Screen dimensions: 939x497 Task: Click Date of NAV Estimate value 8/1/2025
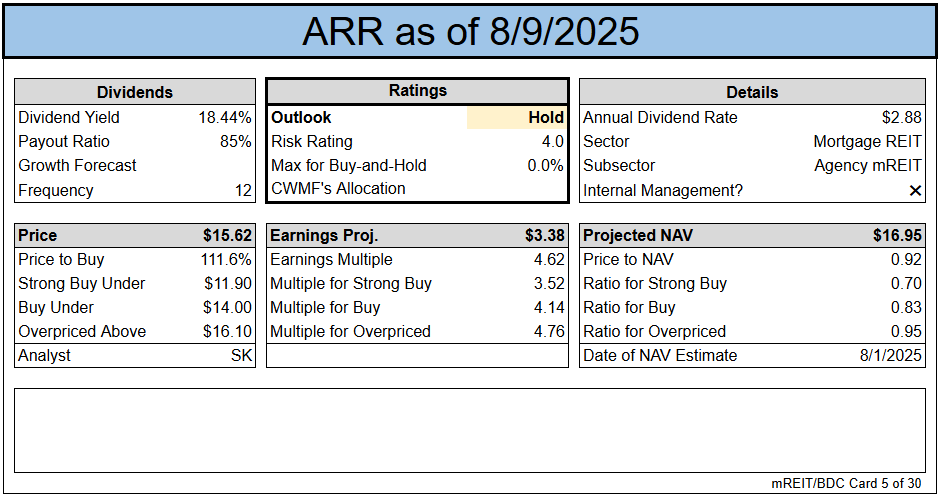tap(890, 355)
